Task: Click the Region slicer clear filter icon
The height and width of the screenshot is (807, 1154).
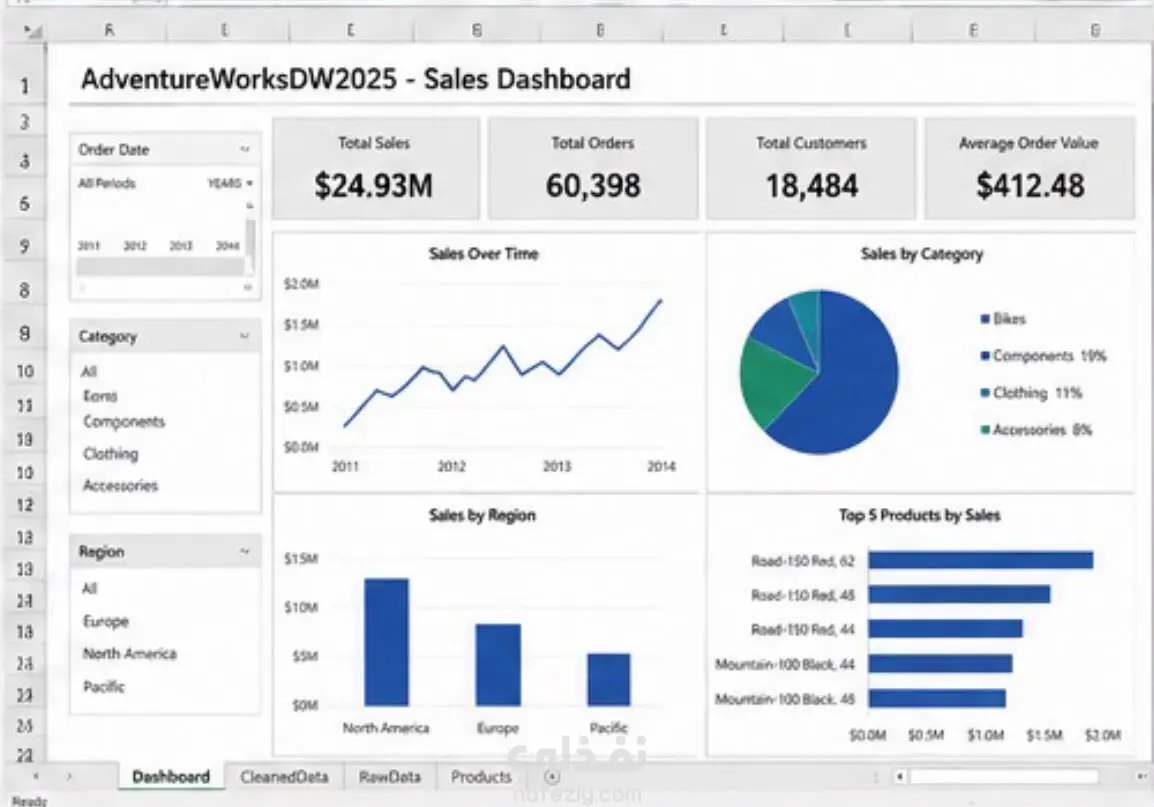Action: click(244, 551)
